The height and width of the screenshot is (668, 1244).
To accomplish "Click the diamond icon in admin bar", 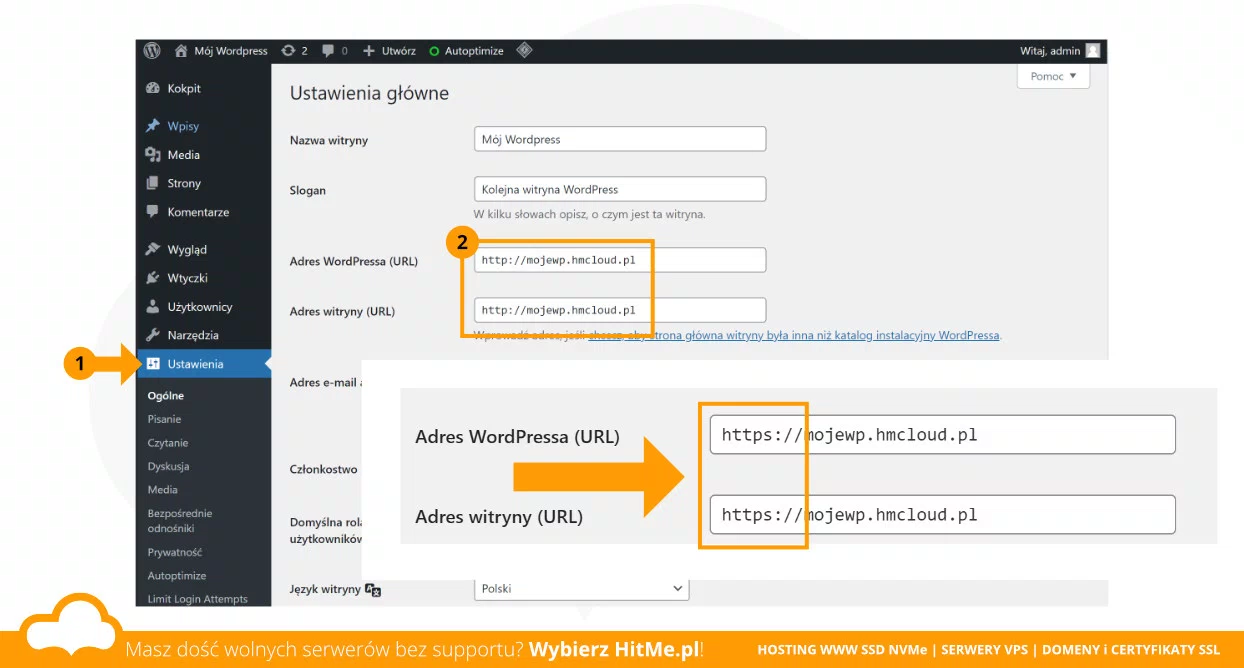I will (x=524, y=50).
